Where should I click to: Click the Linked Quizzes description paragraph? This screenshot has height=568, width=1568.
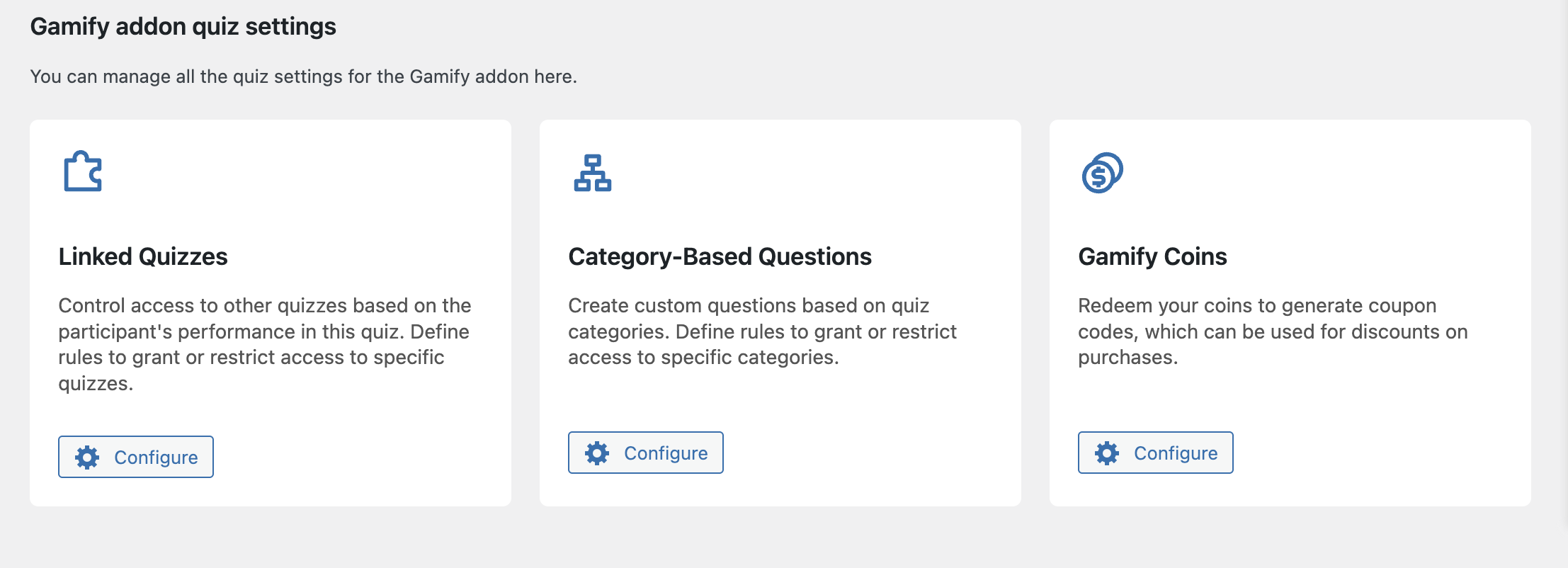[265, 344]
